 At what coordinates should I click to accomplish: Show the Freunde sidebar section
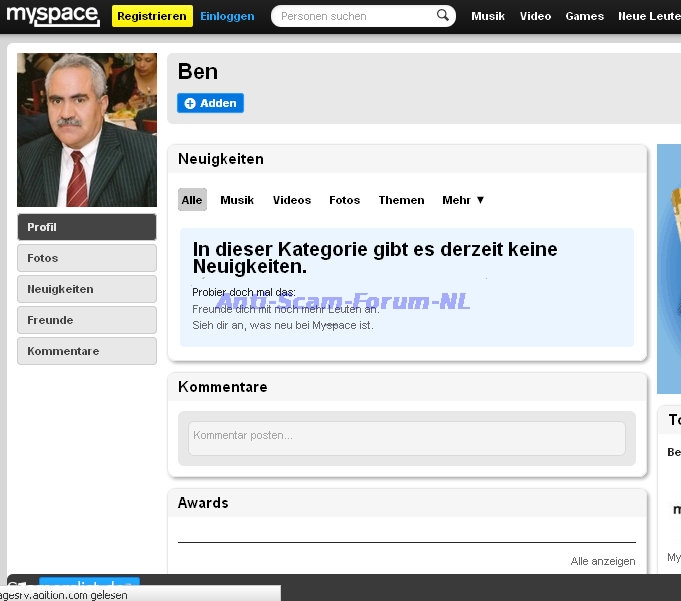click(x=87, y=320)
